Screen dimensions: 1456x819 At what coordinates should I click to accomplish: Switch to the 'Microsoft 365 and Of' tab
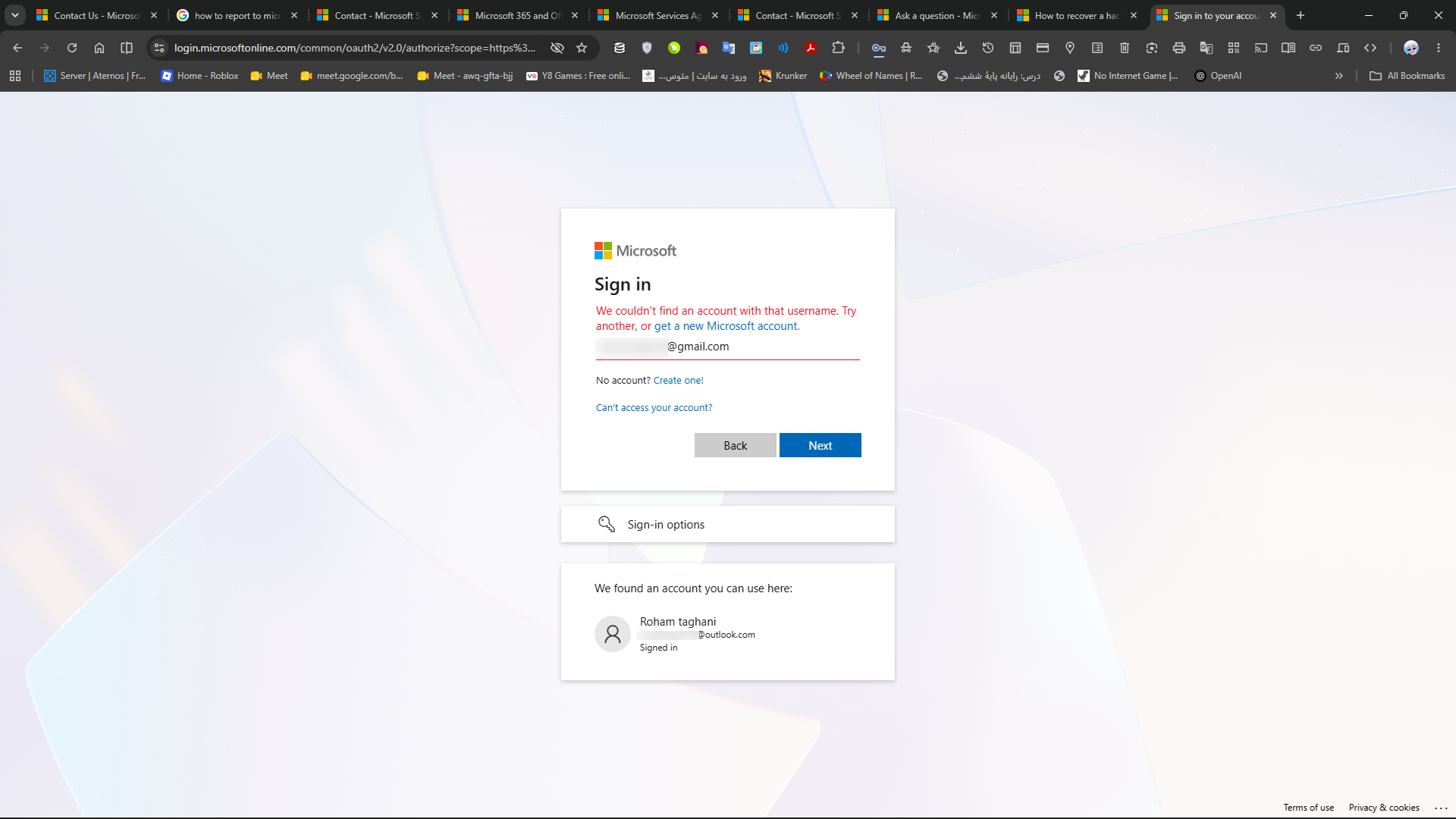(x=517, y=15)
